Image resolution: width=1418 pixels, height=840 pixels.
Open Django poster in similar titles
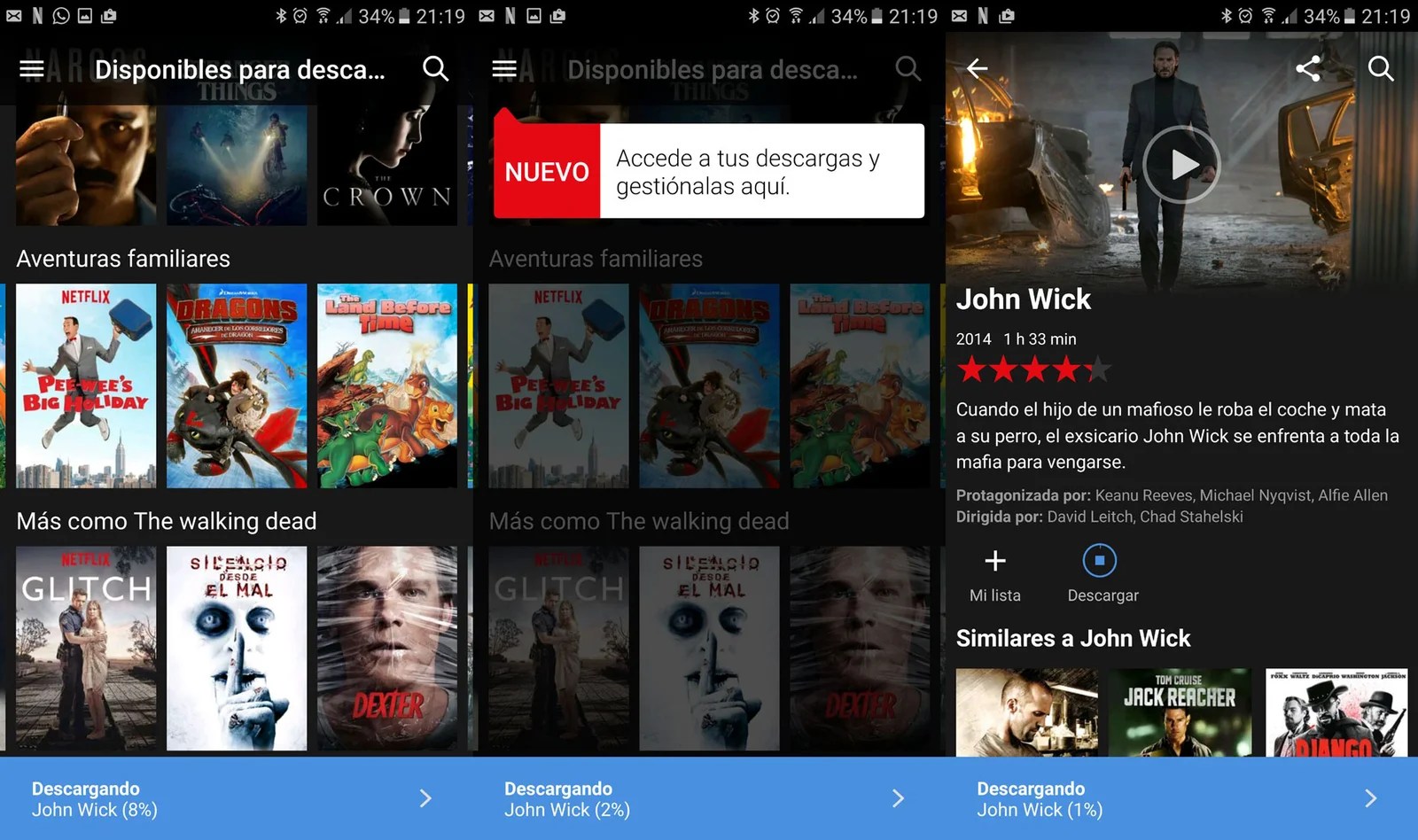1336,712
